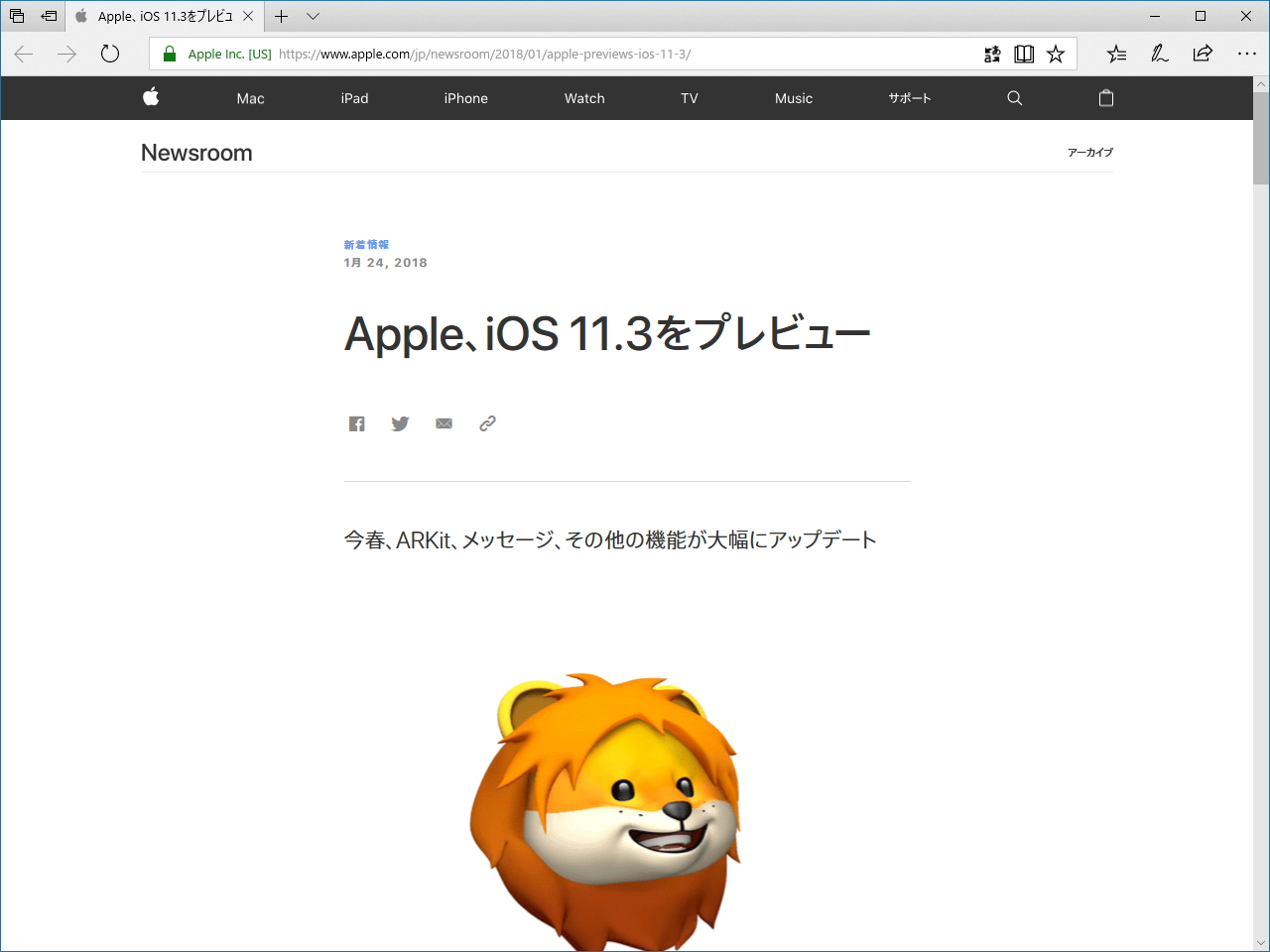Open the tab actions chevron dropdown
The width and height of the screenshot is (1270, 952).
tap(312, 16)
